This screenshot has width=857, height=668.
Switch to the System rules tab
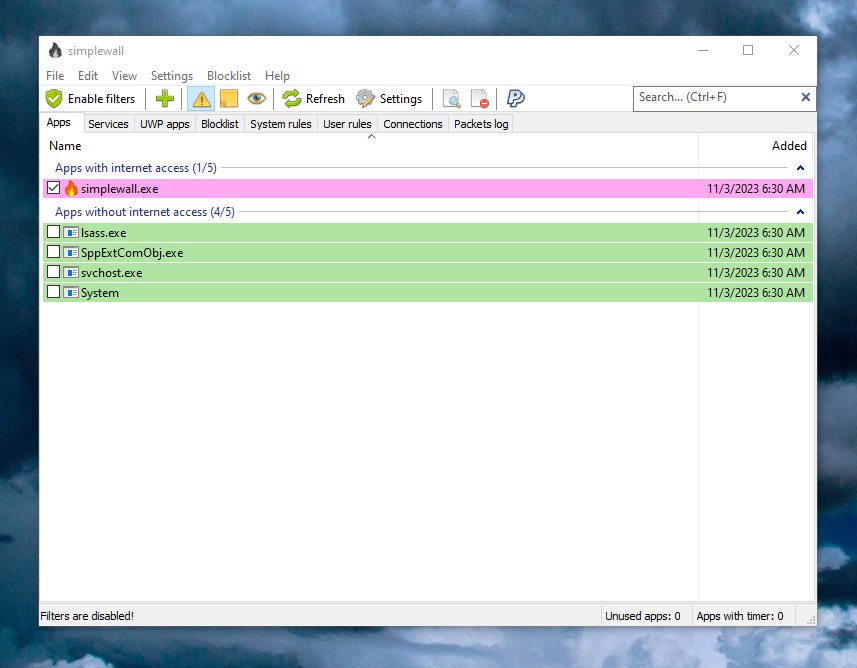[x=280, y=124]
